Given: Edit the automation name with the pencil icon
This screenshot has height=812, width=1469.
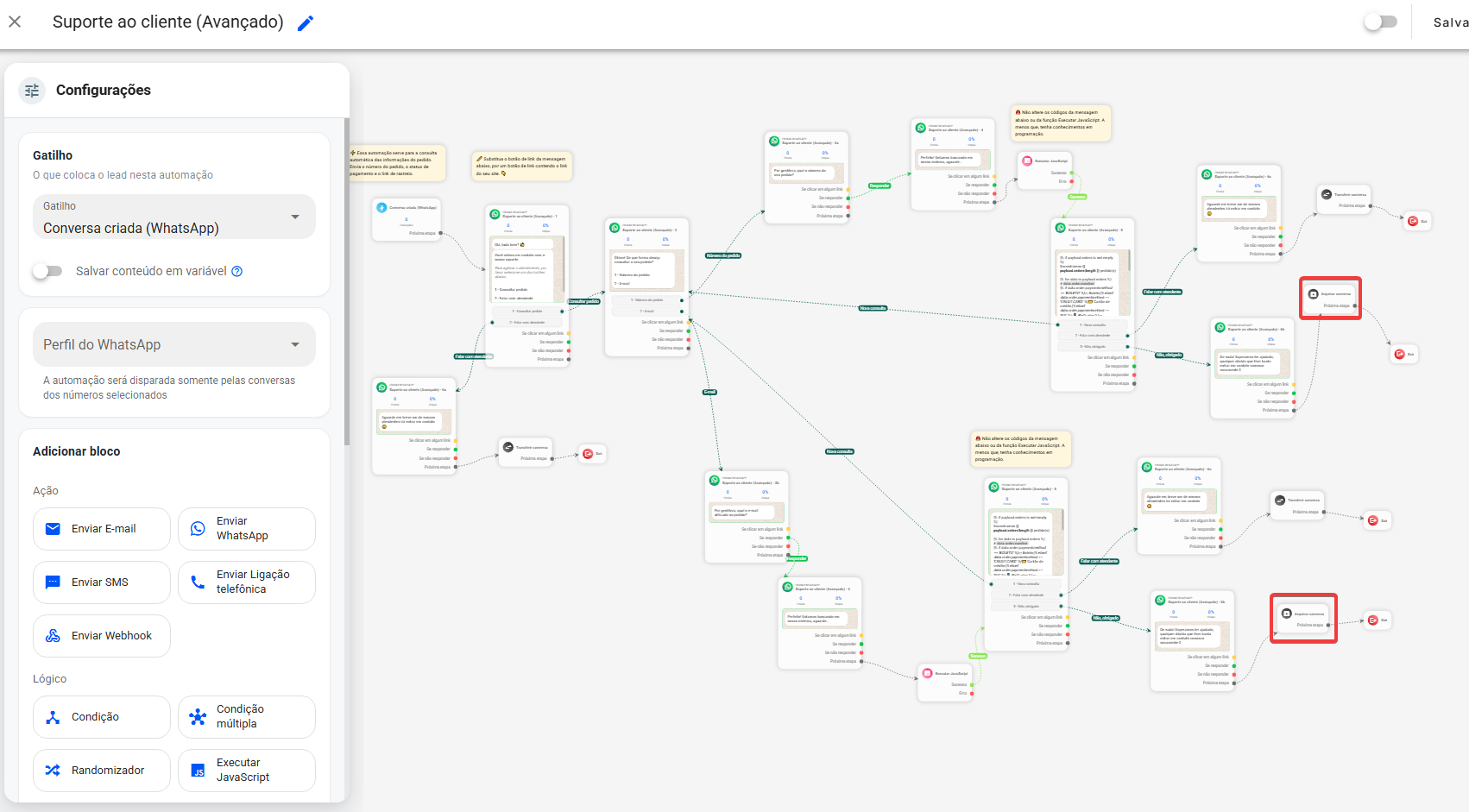Looking at the screenshot, I should point(306,23).
